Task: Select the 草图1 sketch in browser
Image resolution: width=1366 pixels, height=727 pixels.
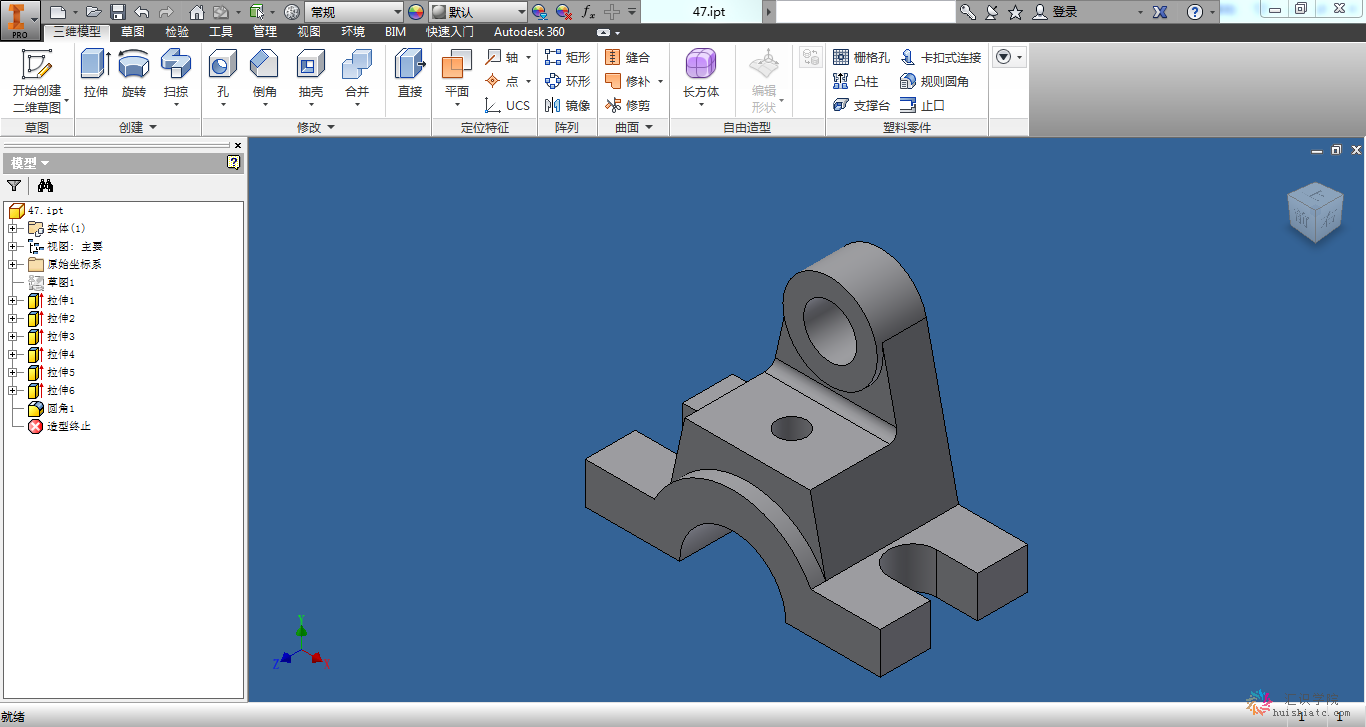Action: coord(51,282)
